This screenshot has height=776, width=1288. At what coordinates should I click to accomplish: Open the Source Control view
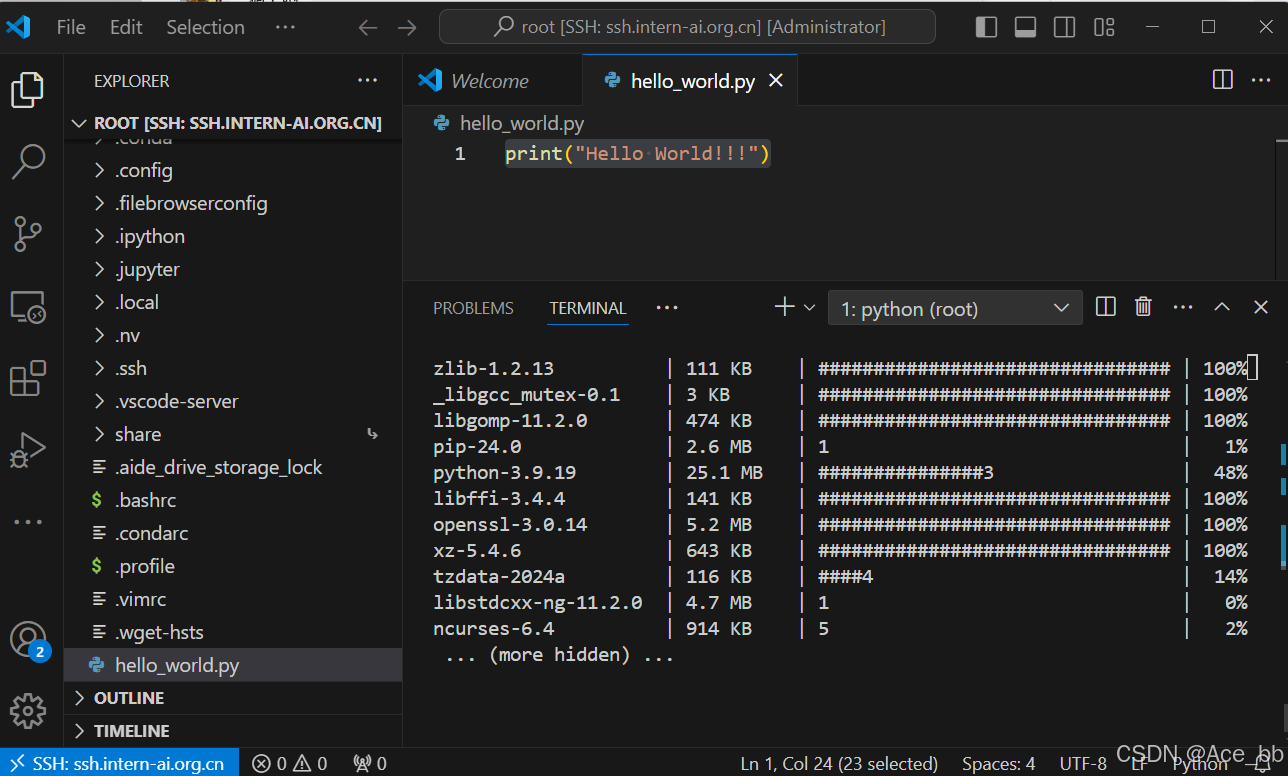point(28,233)
